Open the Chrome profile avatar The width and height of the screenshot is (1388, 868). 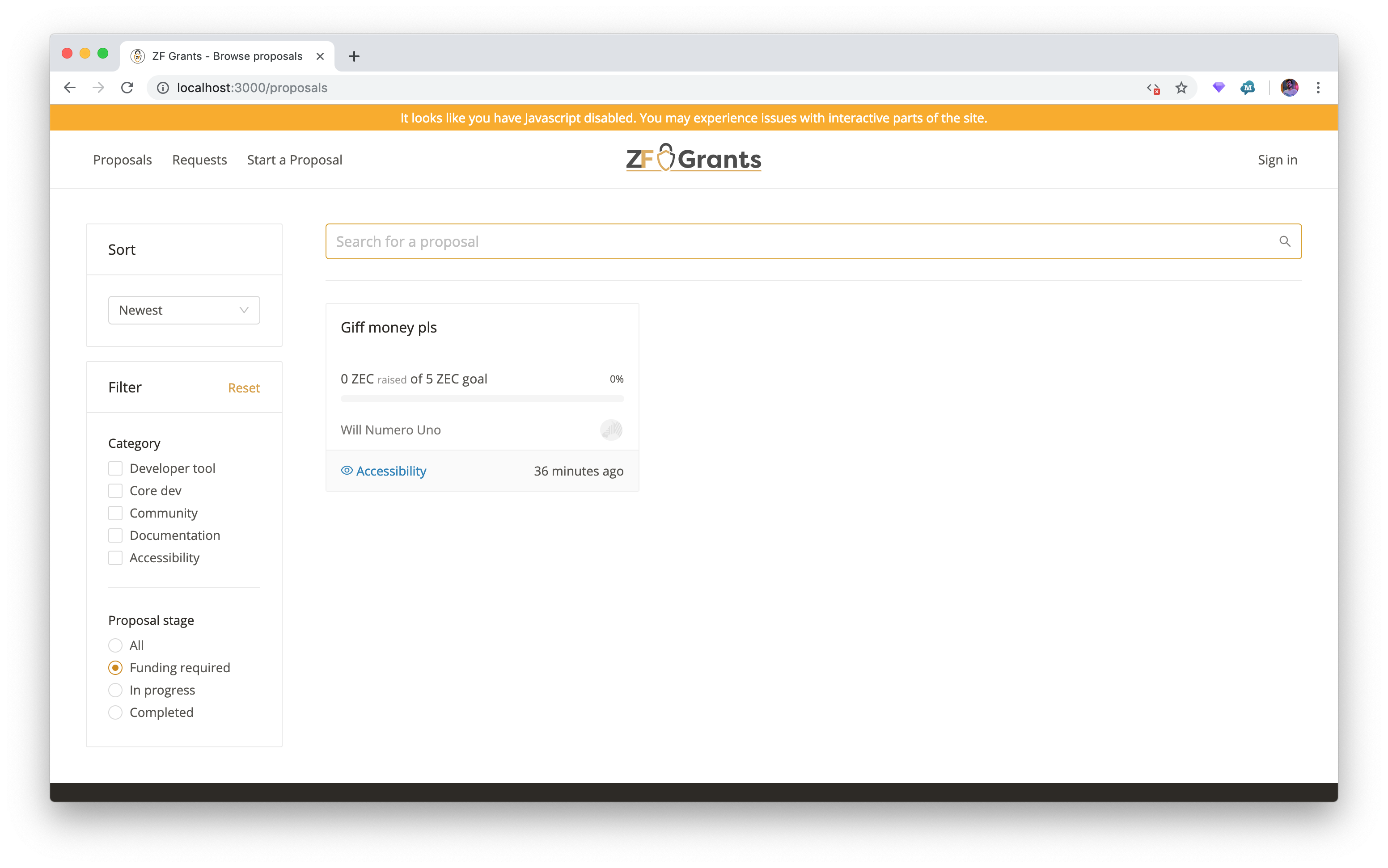click(1289, 88)
